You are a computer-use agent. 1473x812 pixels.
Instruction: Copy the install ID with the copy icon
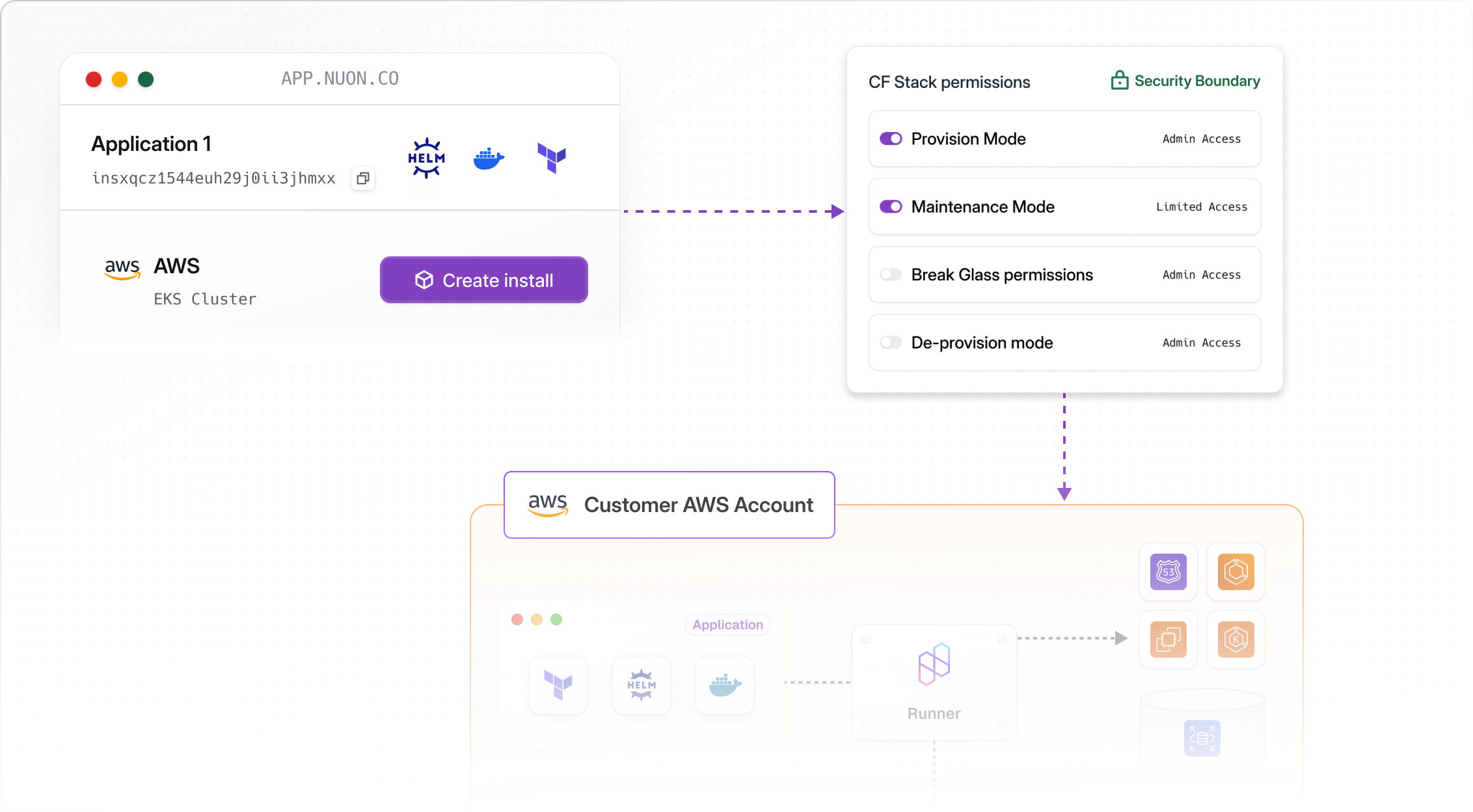363,178
